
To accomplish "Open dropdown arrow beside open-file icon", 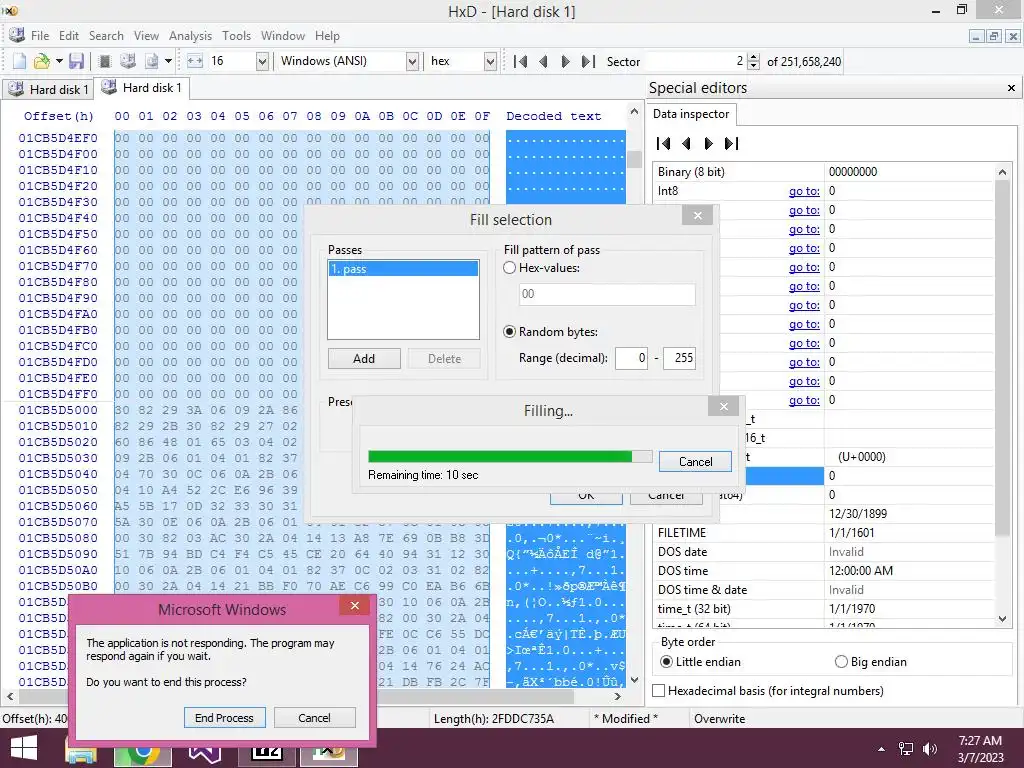I will pyautogui.click(x=59, y=61).
